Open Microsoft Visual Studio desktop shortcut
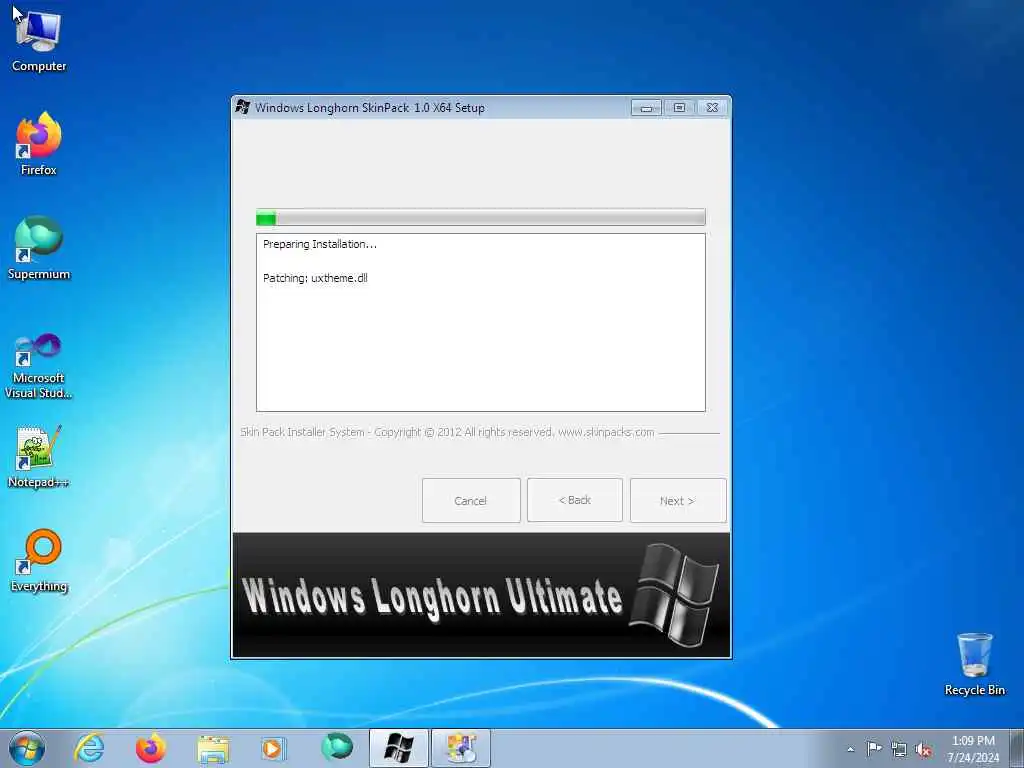Image resolution: width=1024 pixels, height=768 pixels. click(39, 366)
